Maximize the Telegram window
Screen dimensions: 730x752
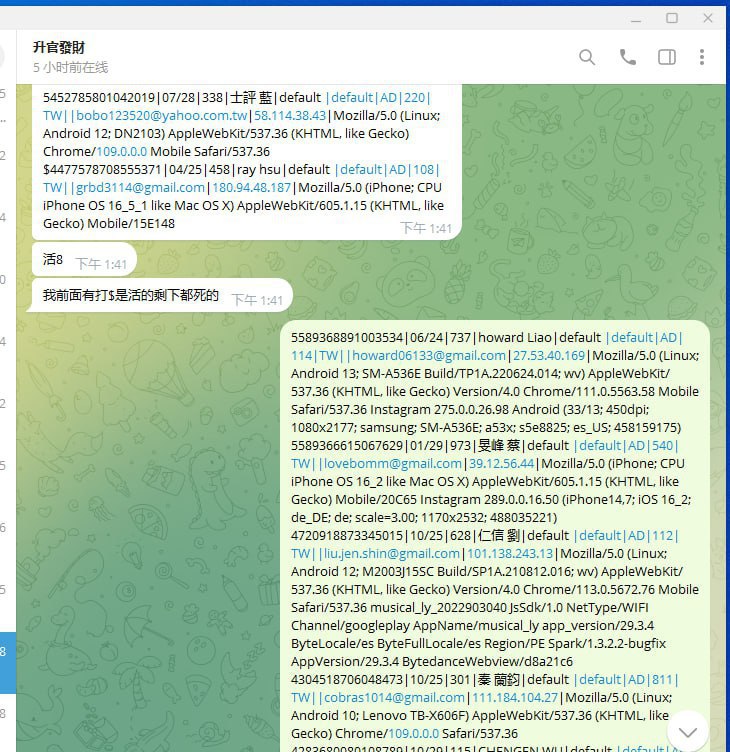(x=672, y=18)
